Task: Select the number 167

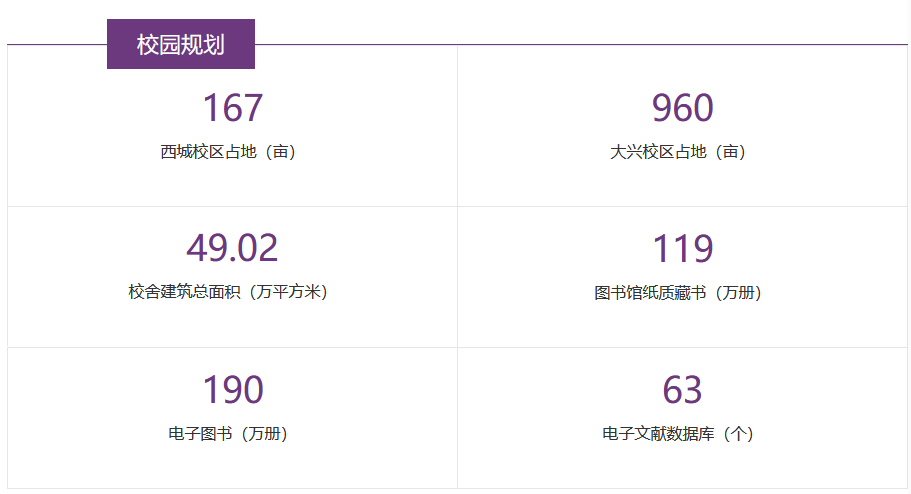Action: tap(232, 108)
